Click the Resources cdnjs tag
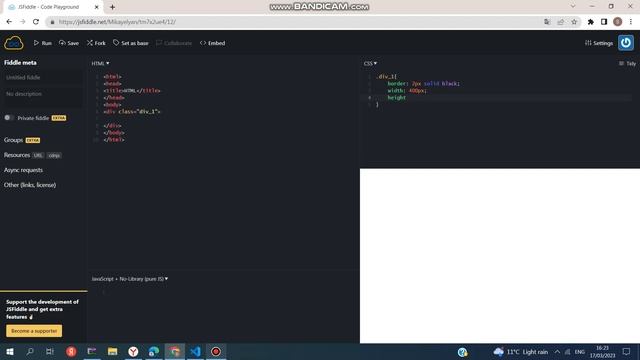The width and height of the screenshot is (640, 360). pos(54,156)
